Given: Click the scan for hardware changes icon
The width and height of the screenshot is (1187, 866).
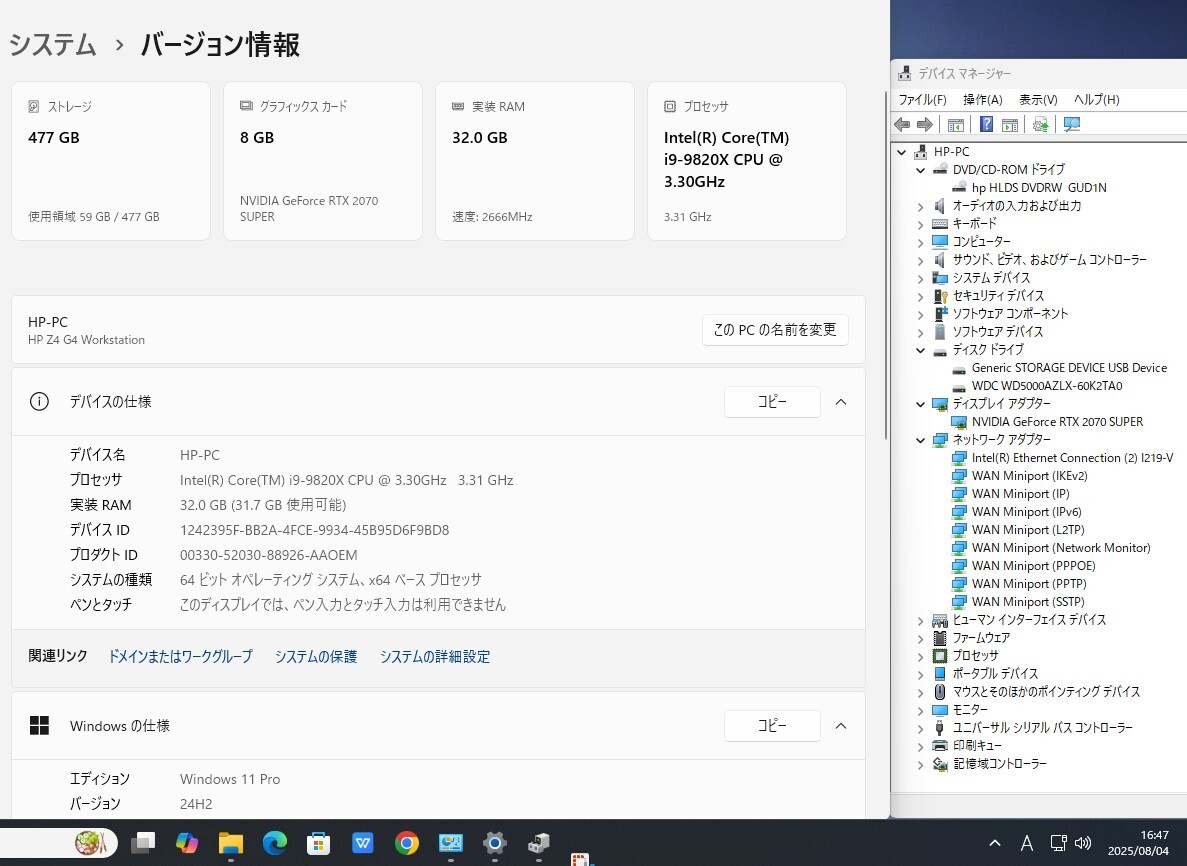Looking at the screenshot, I should [1072, 125].
